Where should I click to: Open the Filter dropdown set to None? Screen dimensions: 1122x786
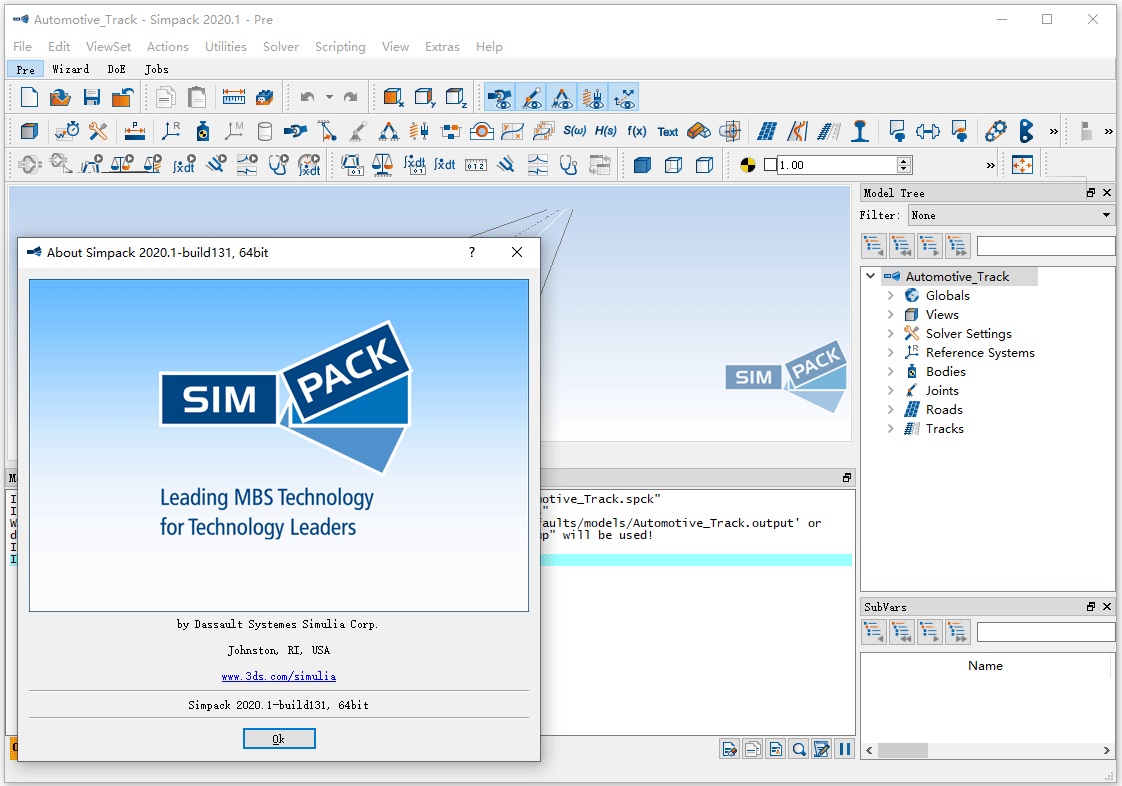pos(1012,215)
